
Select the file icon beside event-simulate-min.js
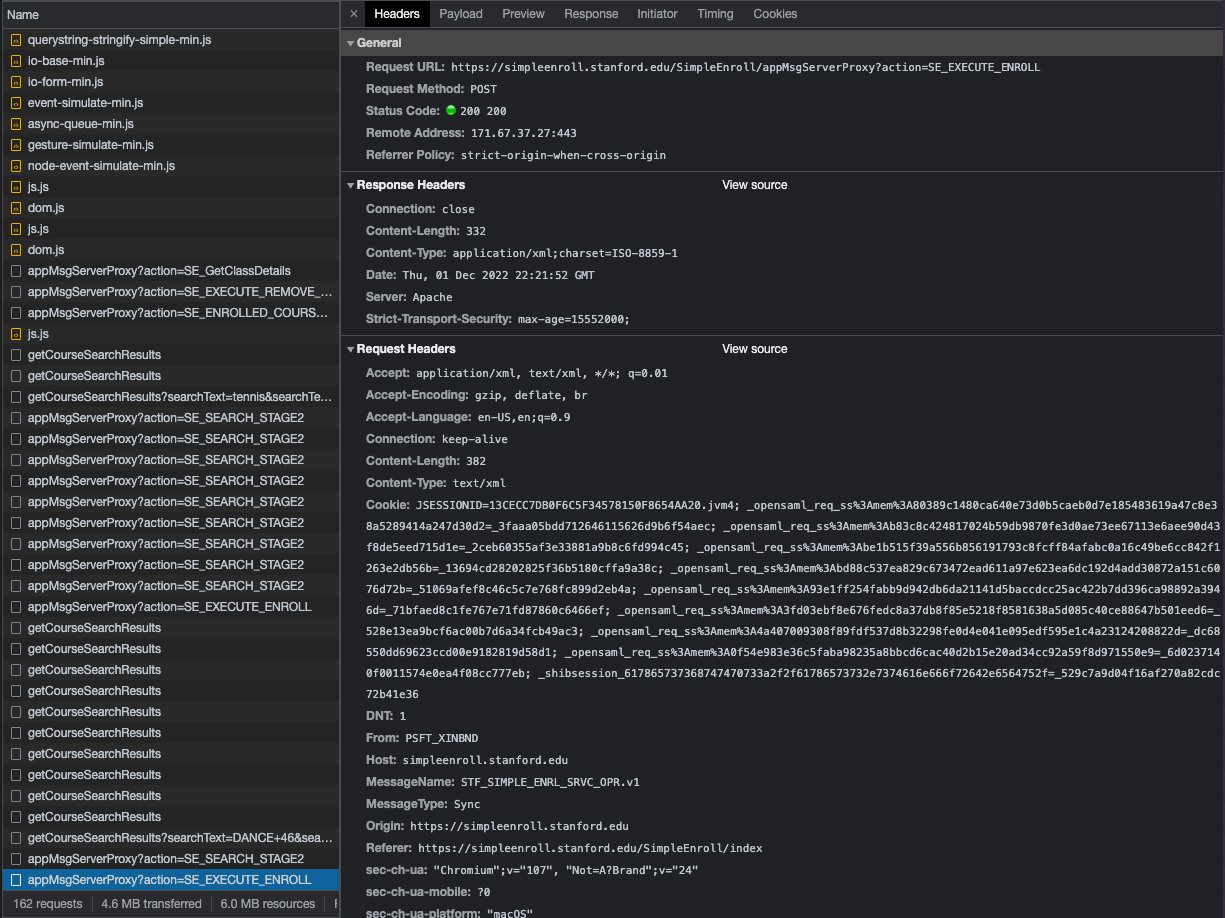tap(15, 103)
